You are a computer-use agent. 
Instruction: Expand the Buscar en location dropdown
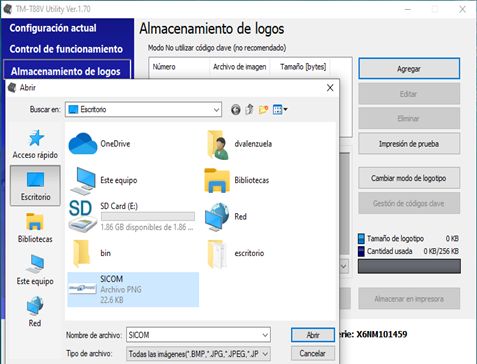[x=216, y=110]
